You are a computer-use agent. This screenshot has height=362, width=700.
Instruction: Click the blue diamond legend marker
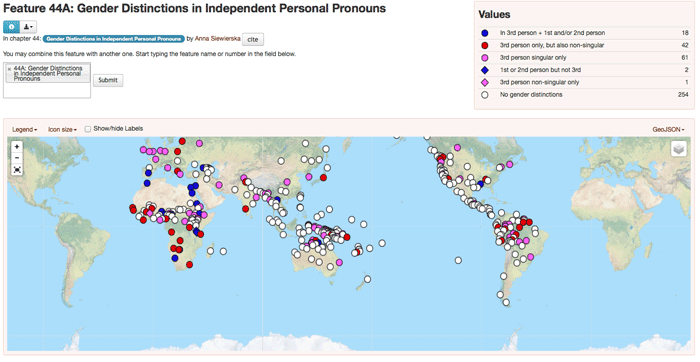[x=485, y=70]
